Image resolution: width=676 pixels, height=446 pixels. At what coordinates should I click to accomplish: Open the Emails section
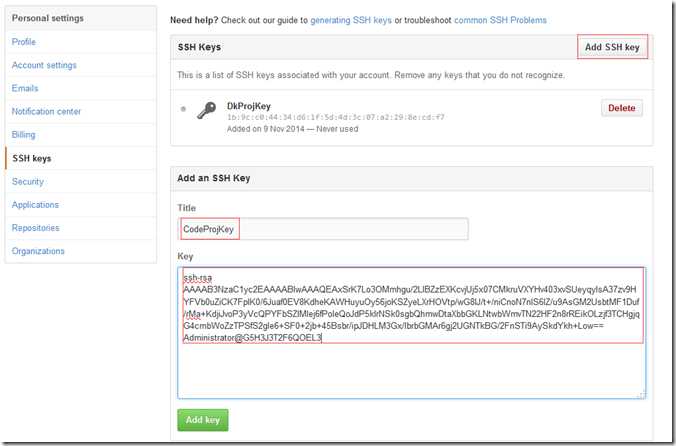25,88
